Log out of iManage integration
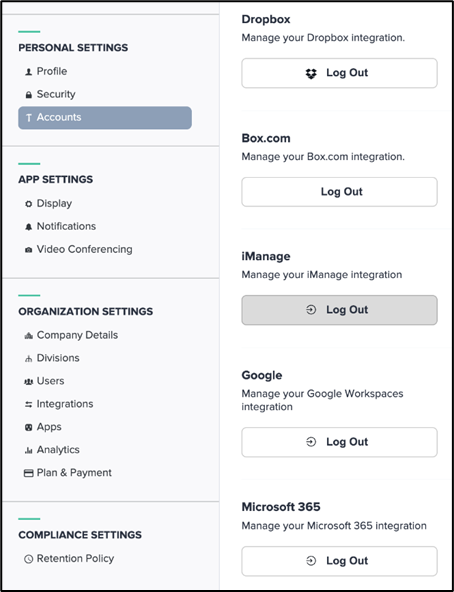Screen dimensions: 454x592 [339, 310]
